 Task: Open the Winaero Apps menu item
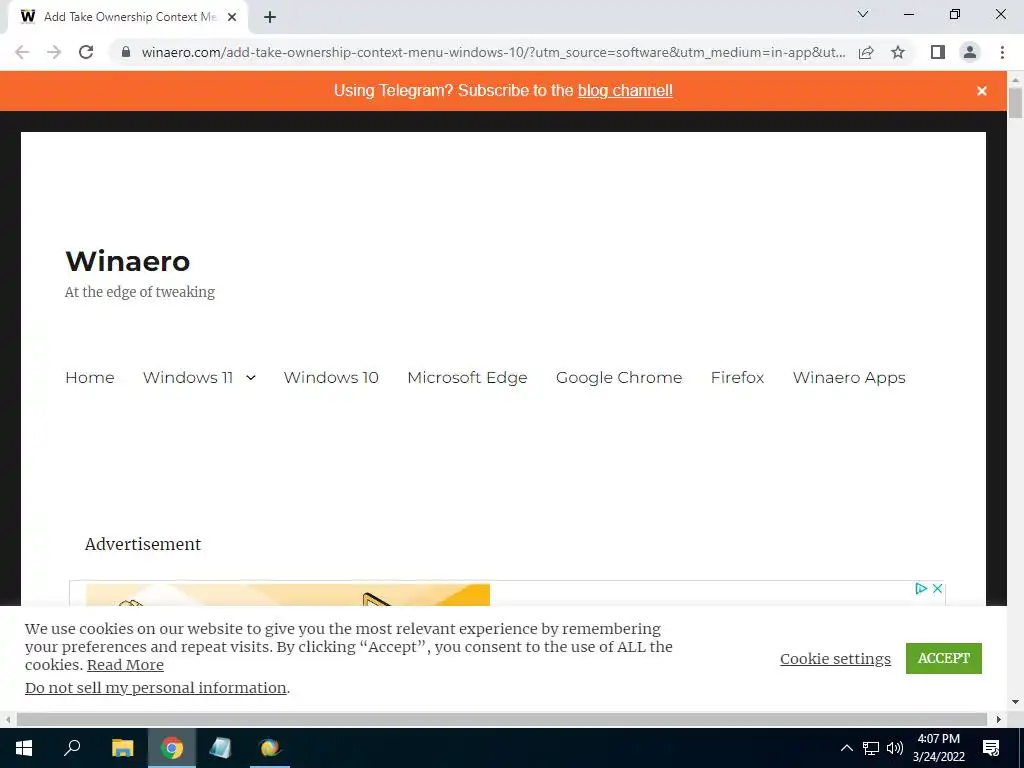tap(849, 377)
